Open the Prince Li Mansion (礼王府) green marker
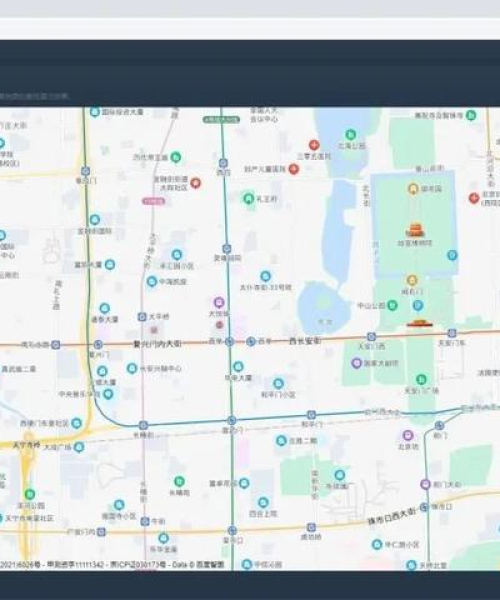Screen dimensions: 500x600 249,199
